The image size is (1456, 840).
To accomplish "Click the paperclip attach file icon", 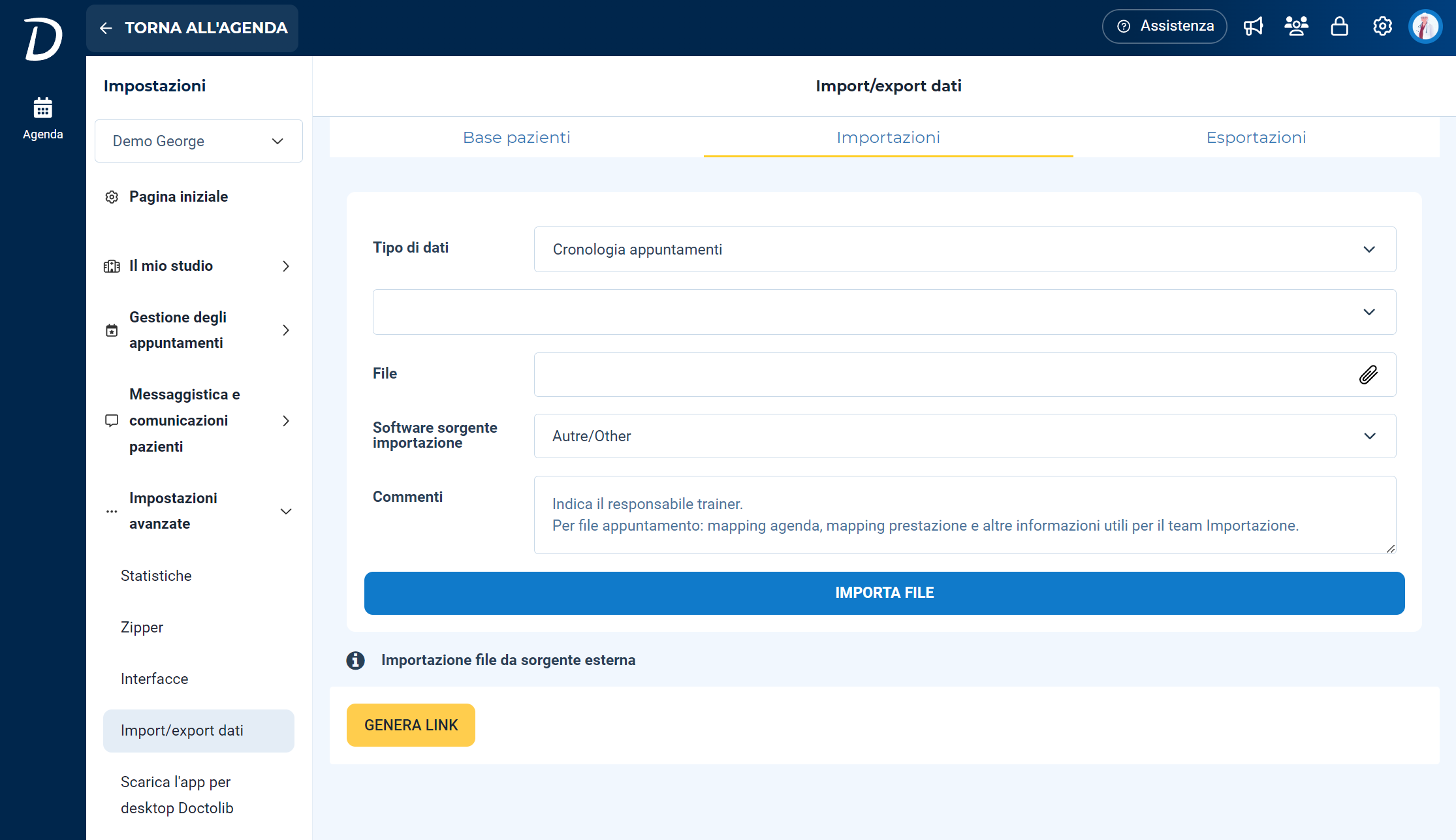I will [x=1369, y=375].
